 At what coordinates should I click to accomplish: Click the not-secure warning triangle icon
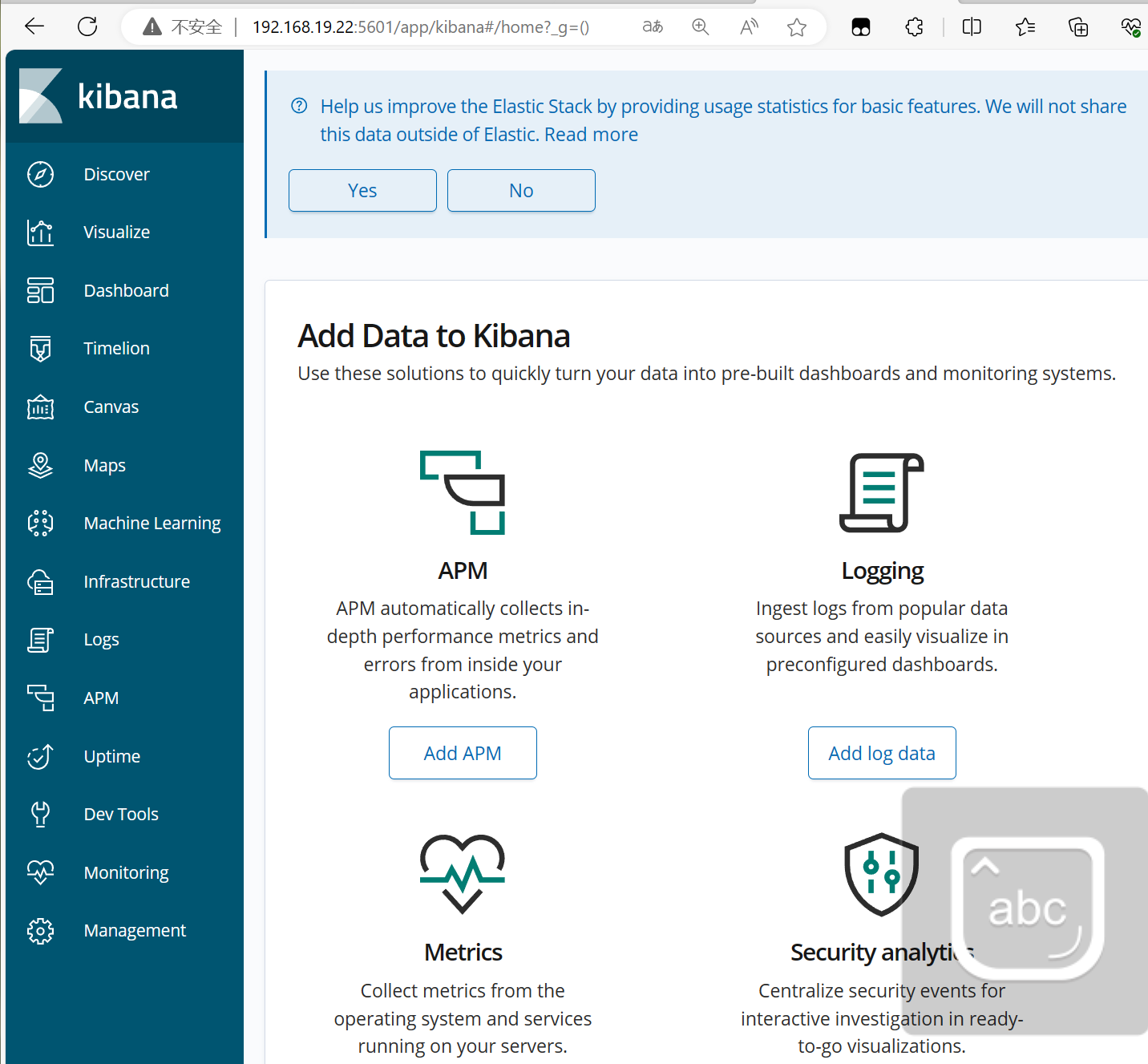click(152, 27)
